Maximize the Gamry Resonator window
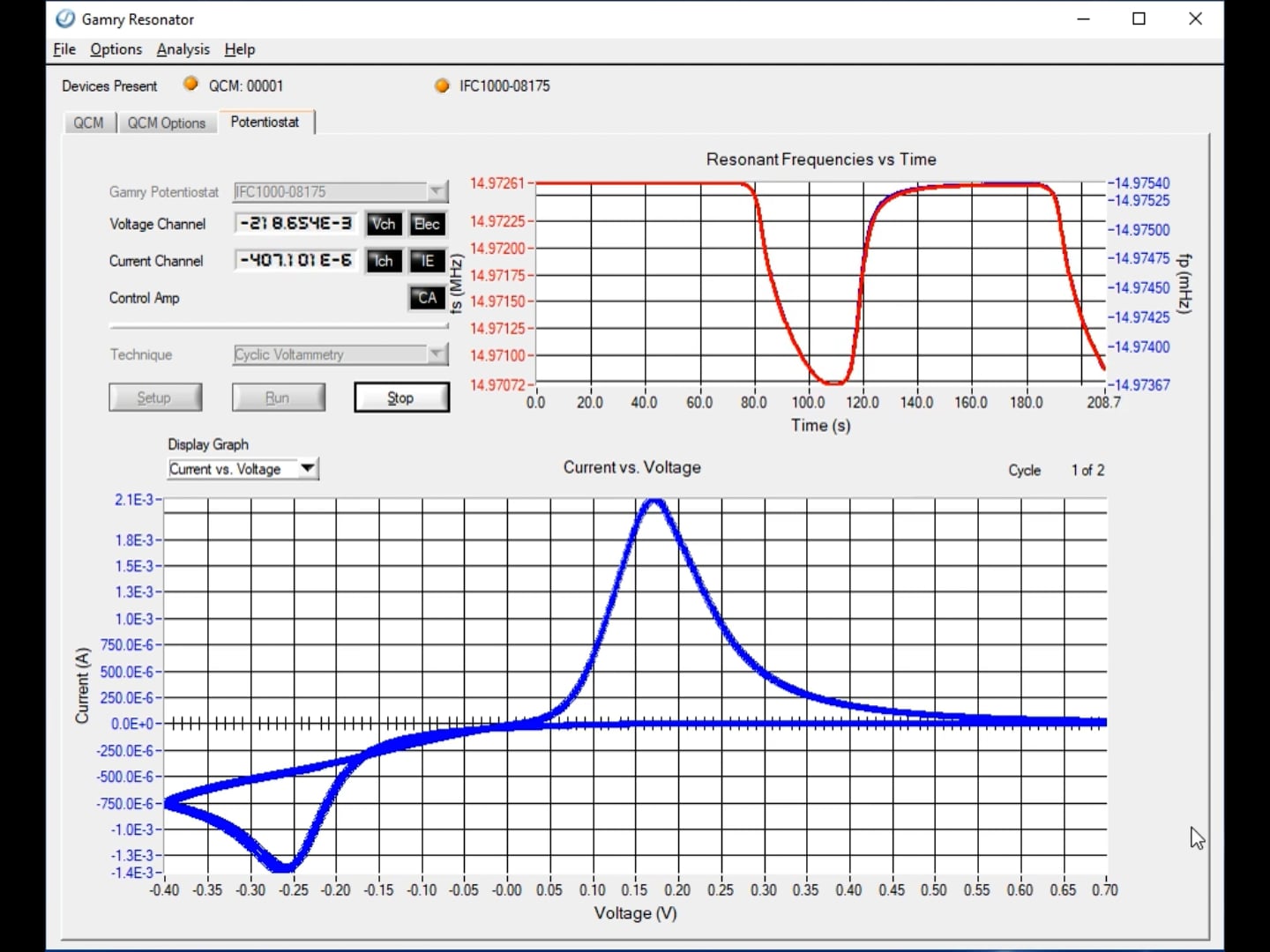1270x952 pixels. click(1139, 19)
